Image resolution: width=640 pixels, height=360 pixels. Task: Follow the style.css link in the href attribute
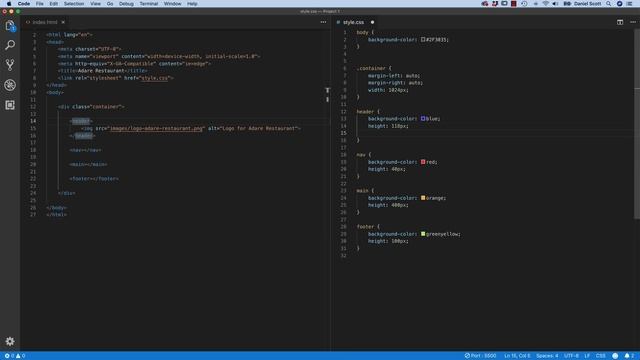click(155, 78)
